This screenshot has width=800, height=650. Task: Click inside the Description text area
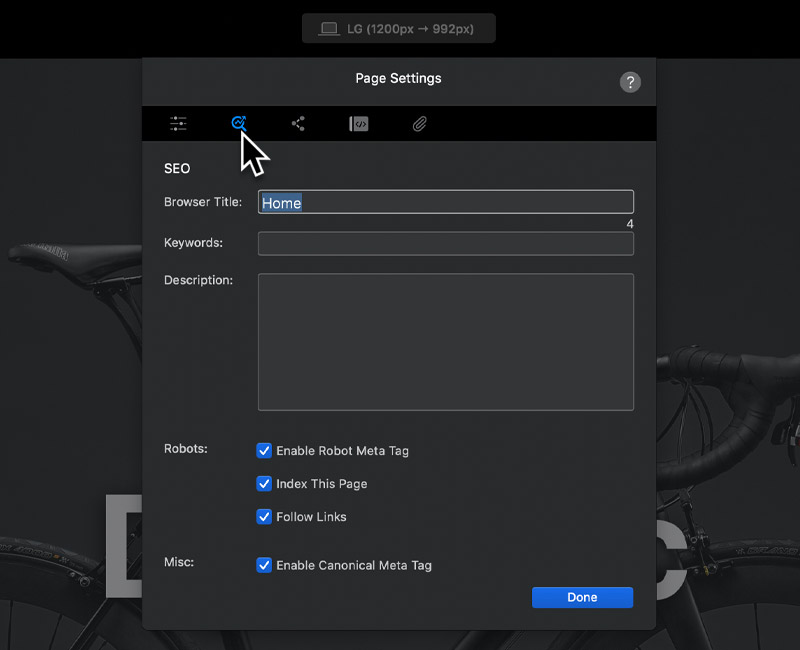(446, 342)
